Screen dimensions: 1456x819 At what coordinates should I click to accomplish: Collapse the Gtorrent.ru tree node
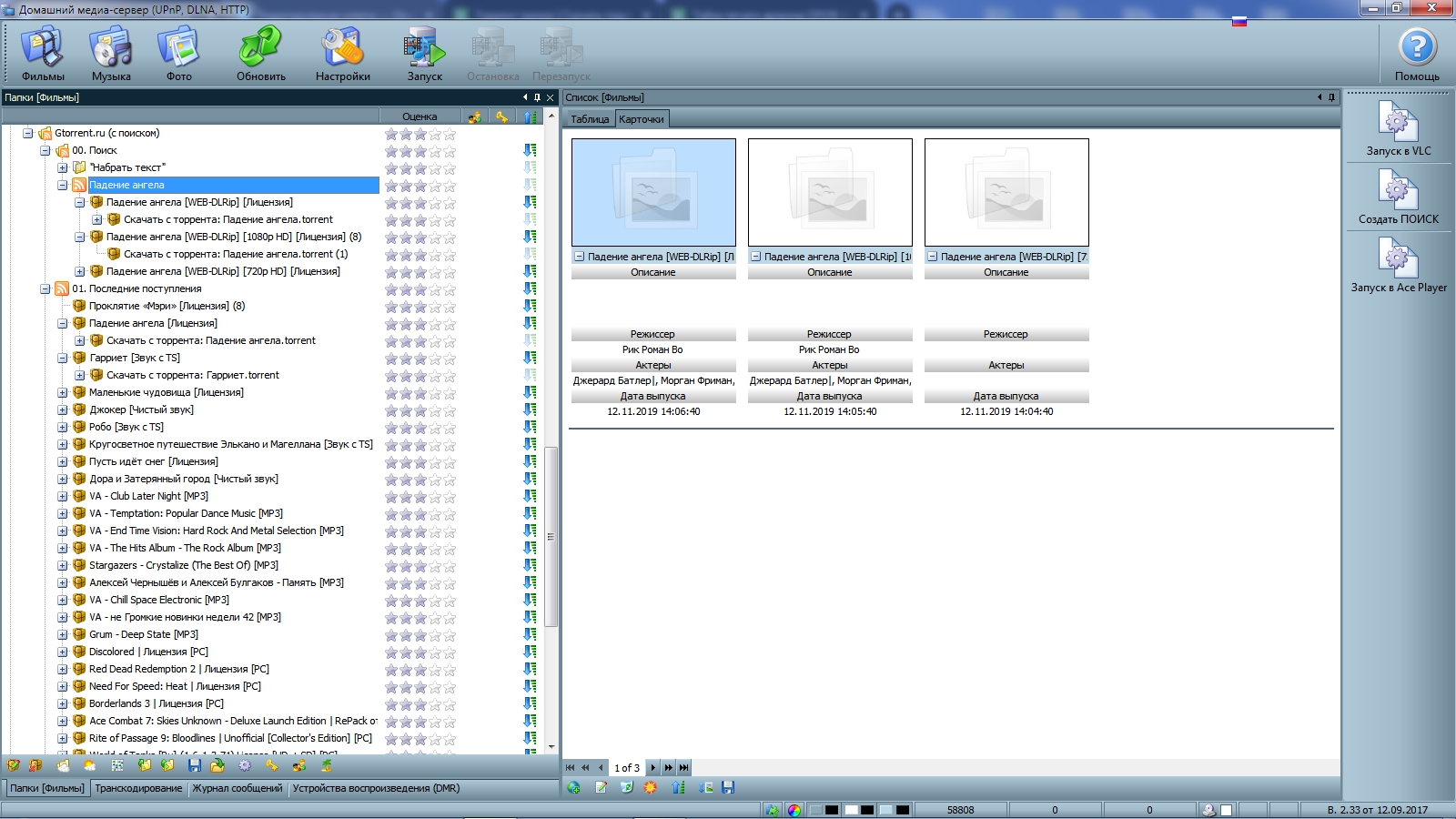(27, 133)
